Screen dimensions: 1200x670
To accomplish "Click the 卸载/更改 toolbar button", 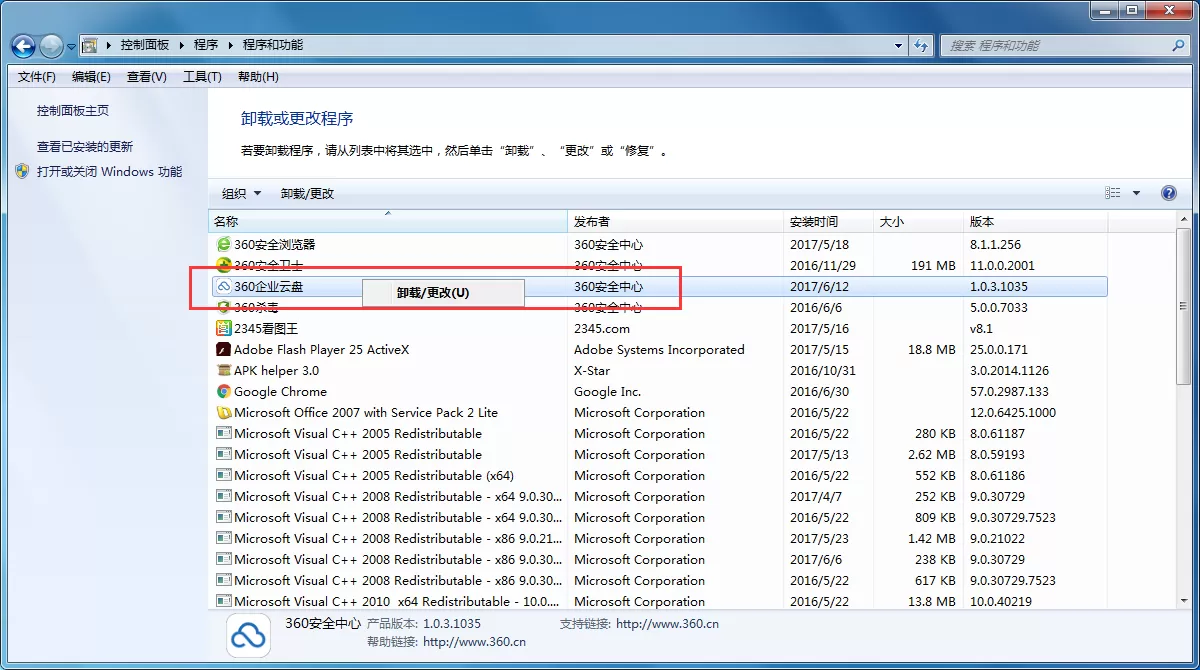I will (x=307, y=193).
